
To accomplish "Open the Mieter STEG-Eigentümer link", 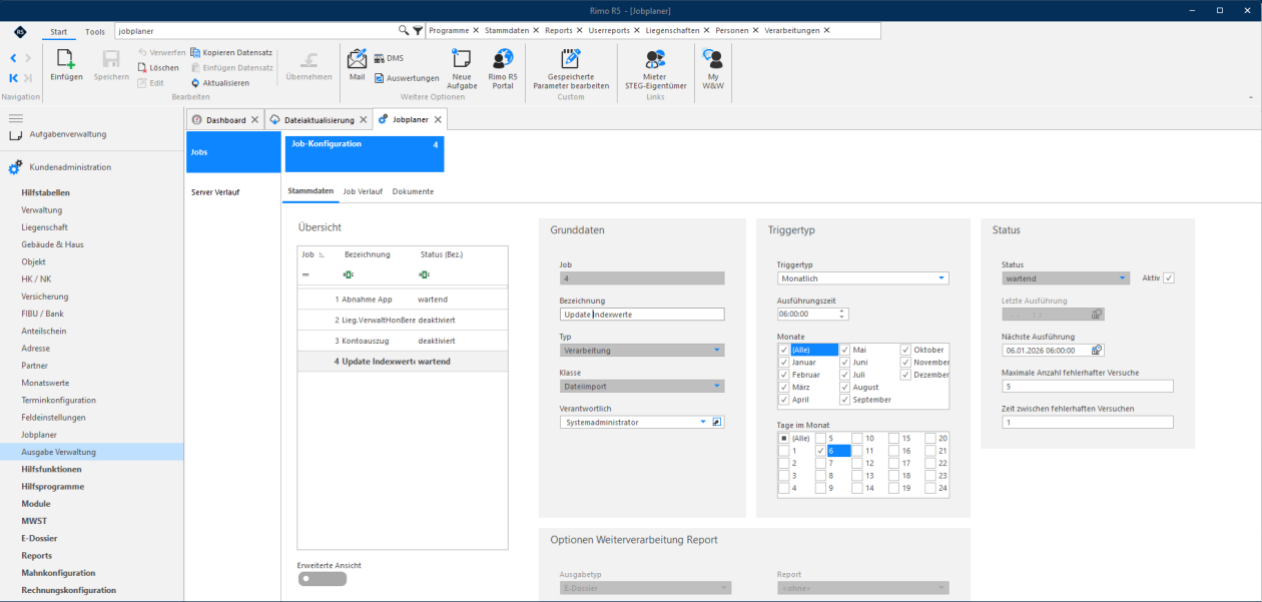I will coord(655,69).
